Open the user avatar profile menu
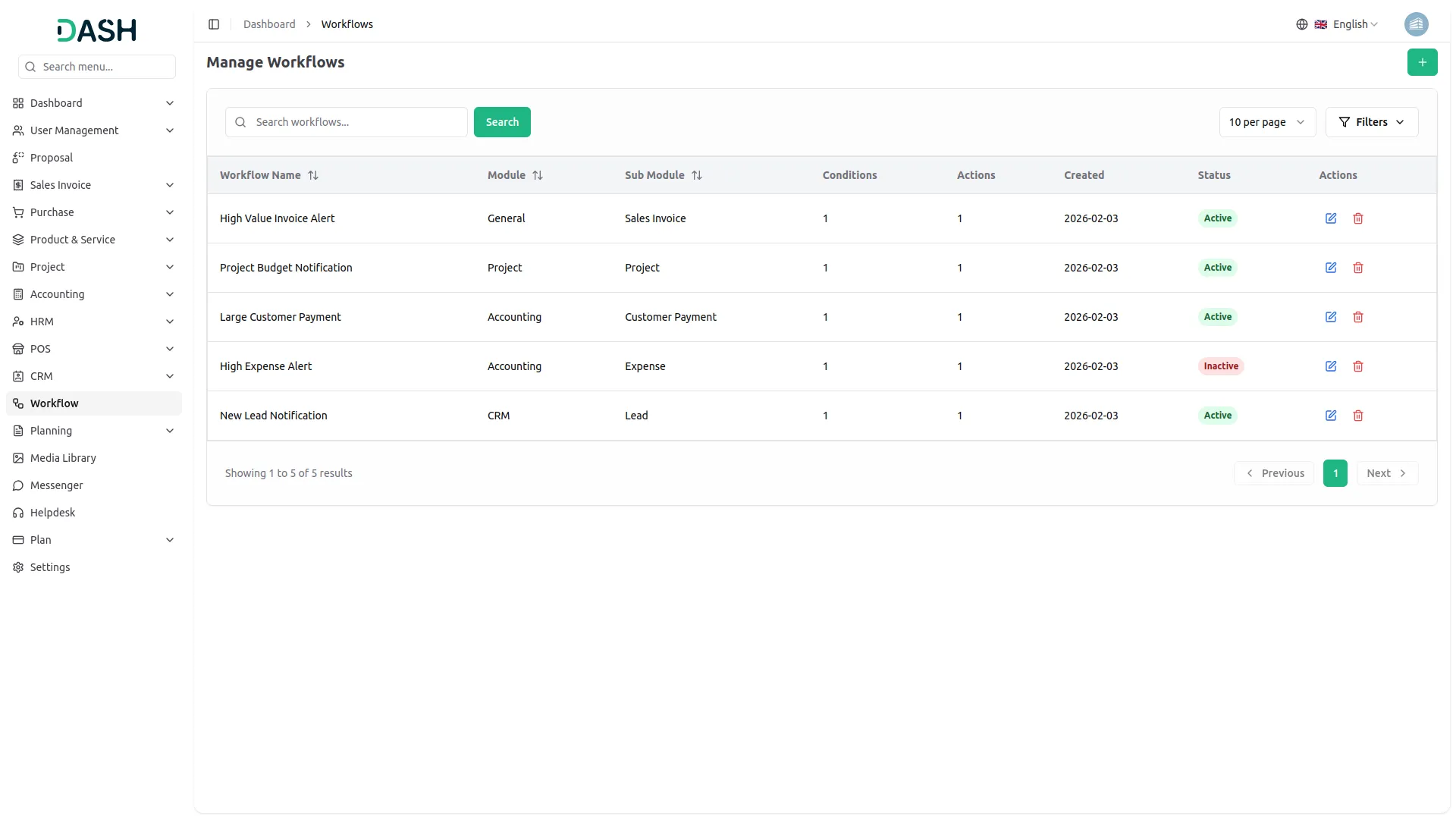Viewport: 1456px width, 819px height. pyautogui.click(x=1416, y=24)
